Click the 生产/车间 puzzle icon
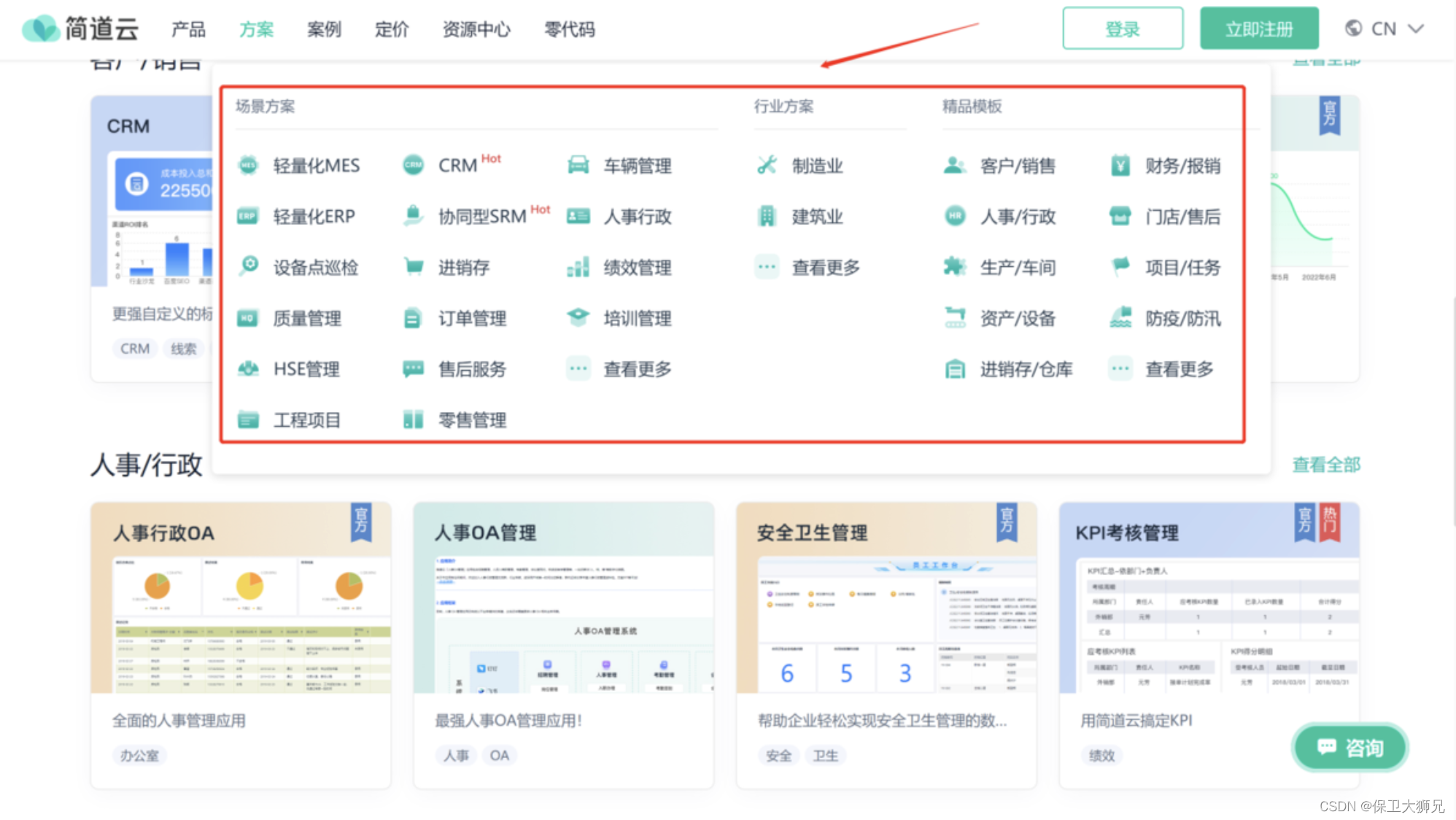This screenshot has height=820, width=1456. 954,267
